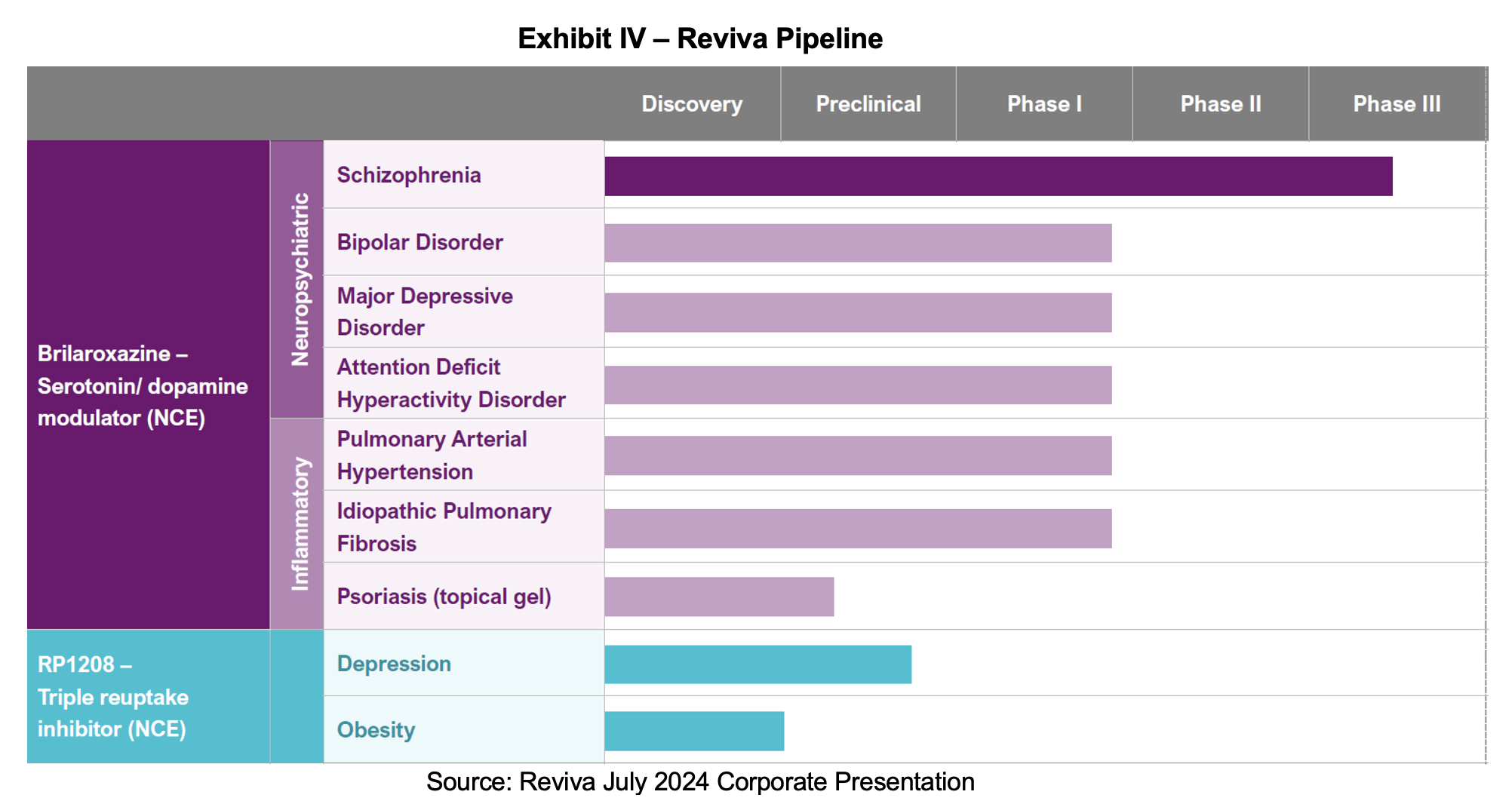Viewport: 1512px width, 807px height.
Task: Click the vertical Neuropsychiatric category label
Action: 300,279
